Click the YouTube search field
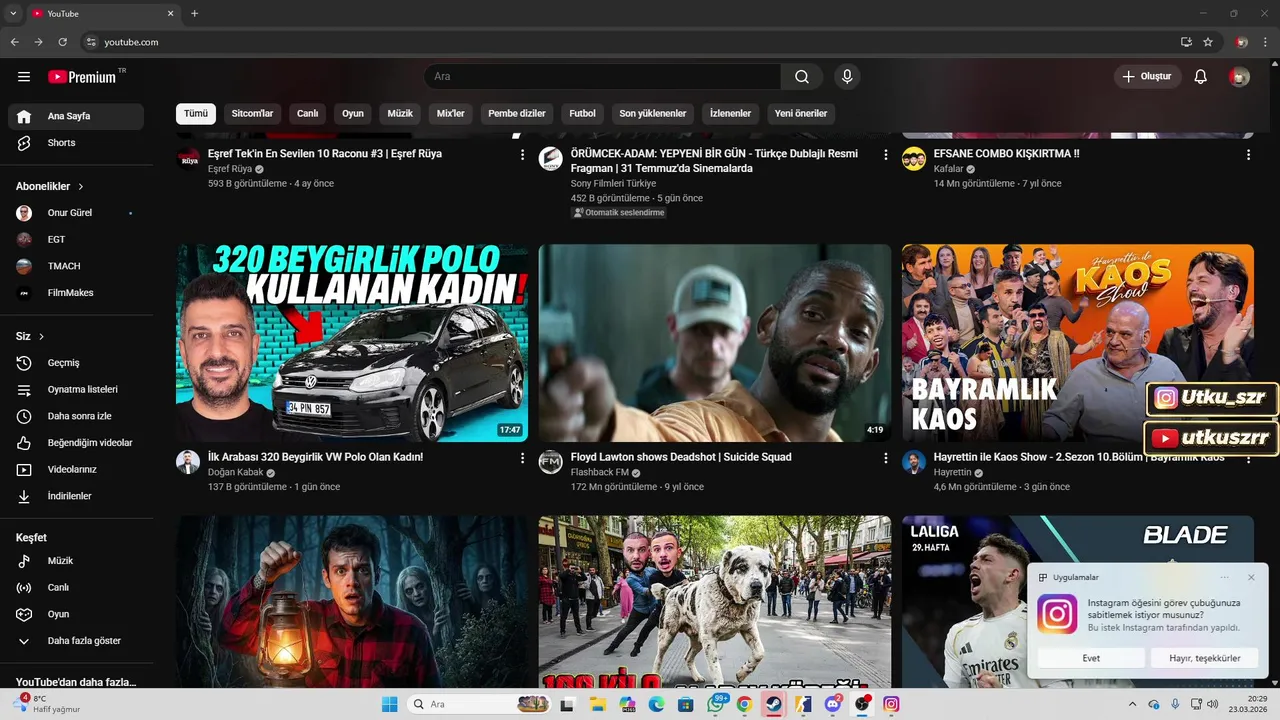This screenshot has width=1280, height=720. [x=602, y=77]
